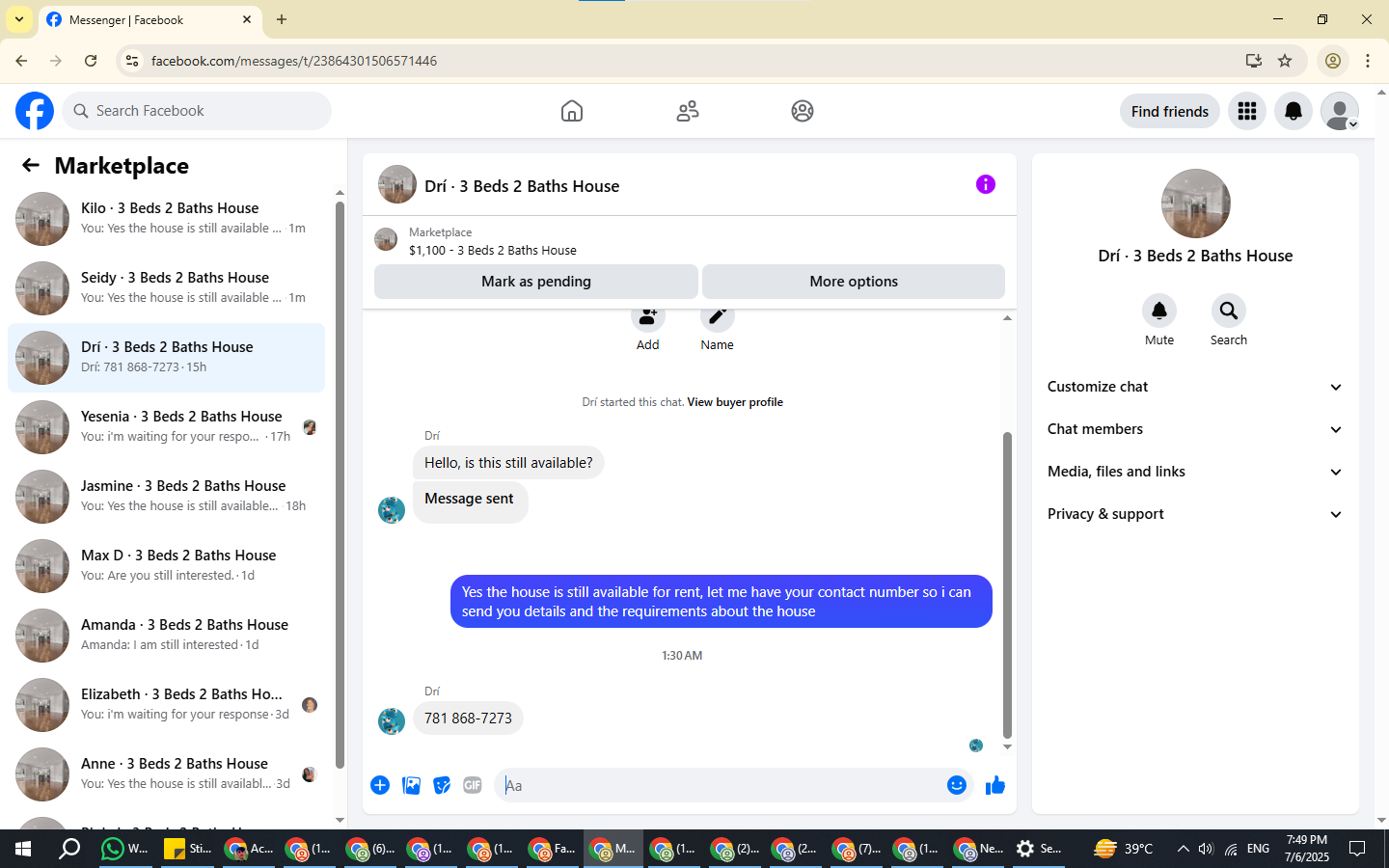Choose a sticker icon in composer

pos(442,785)
